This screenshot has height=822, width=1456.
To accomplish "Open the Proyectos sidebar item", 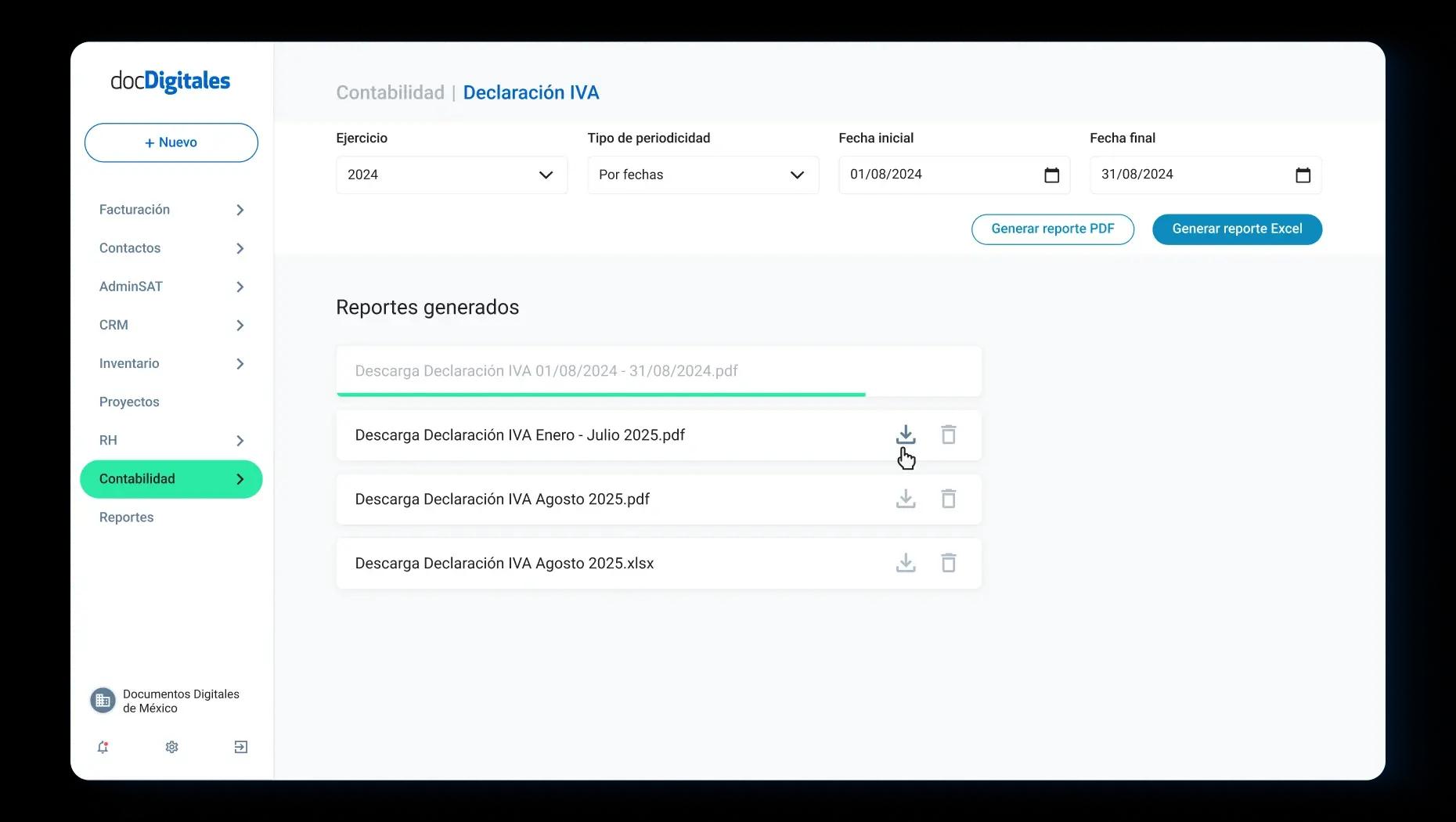I will pos(129,402).
